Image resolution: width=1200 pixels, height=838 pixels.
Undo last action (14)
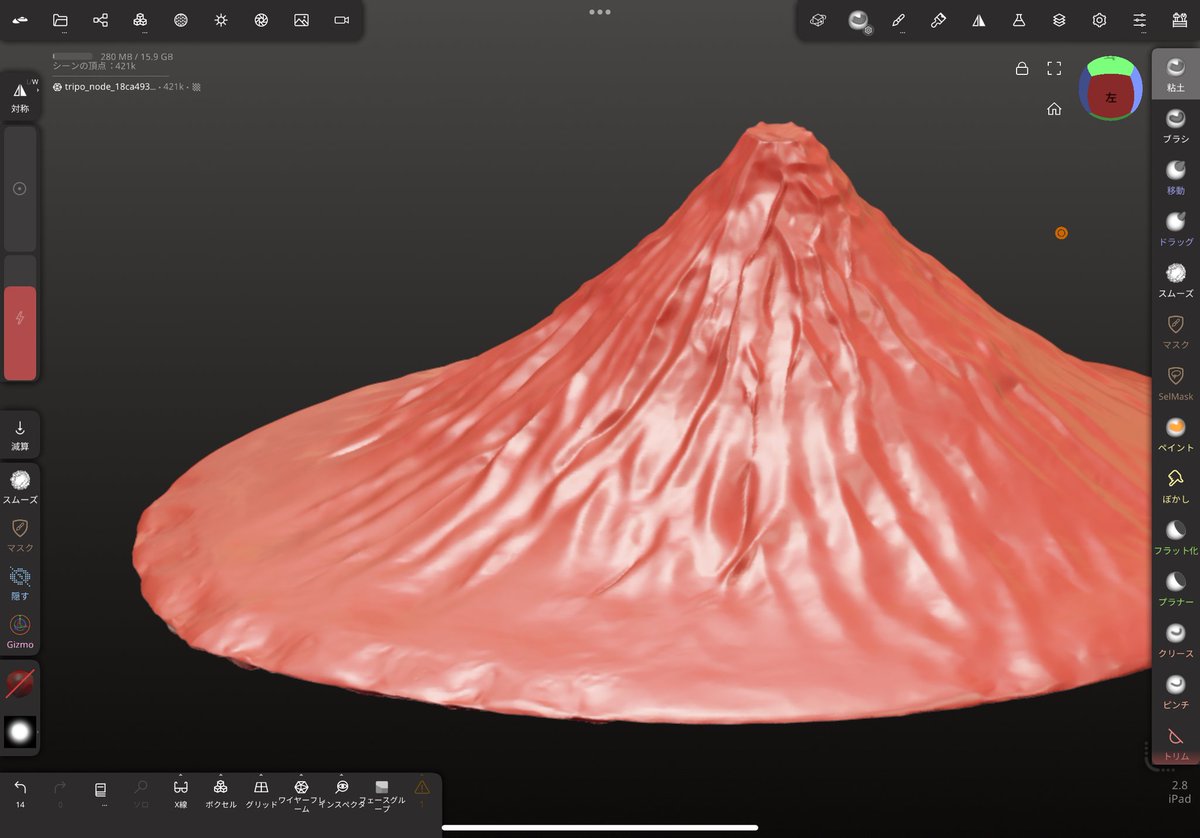[20, 794]
